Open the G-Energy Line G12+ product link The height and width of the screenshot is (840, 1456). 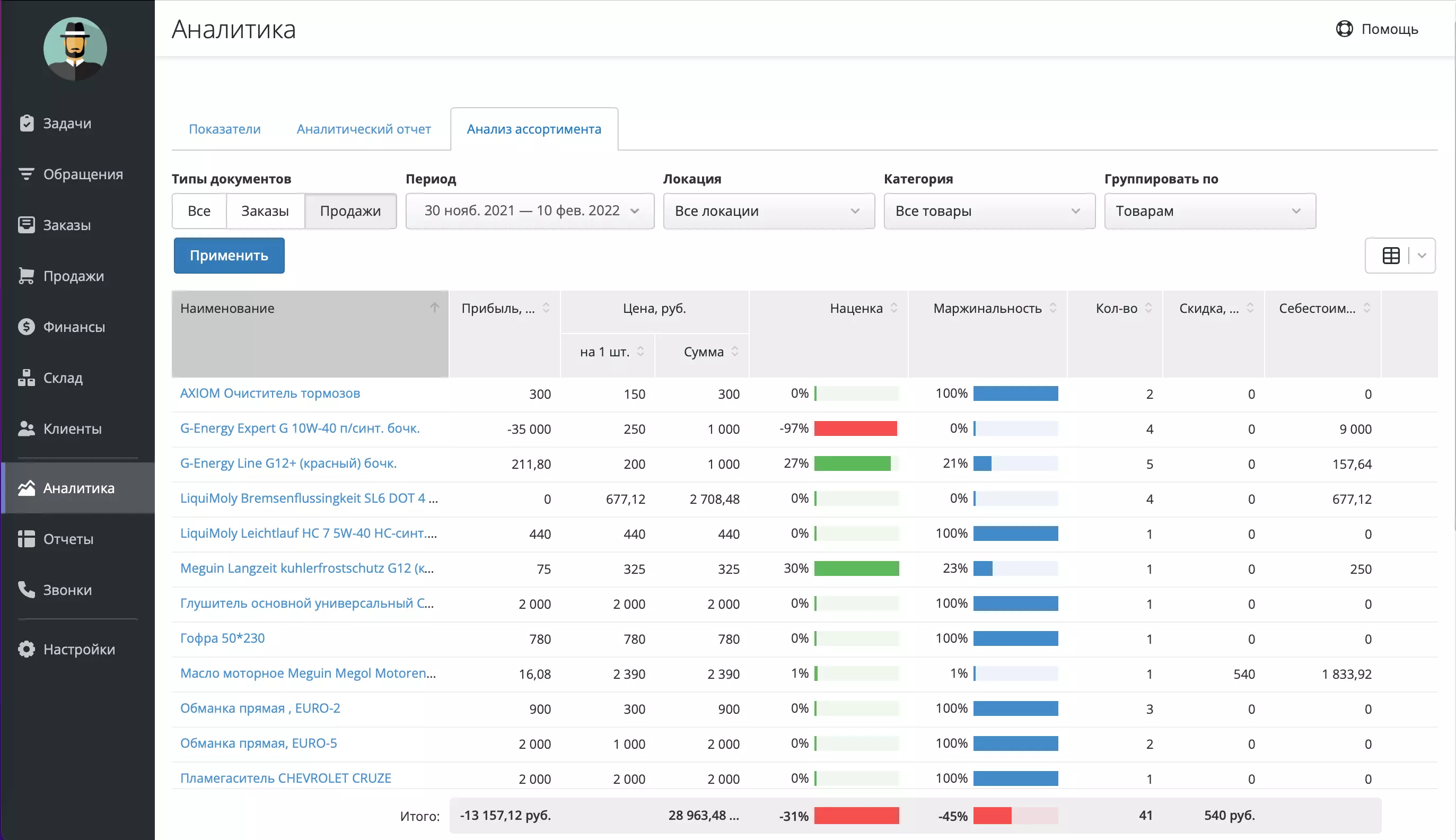[288, 463]
